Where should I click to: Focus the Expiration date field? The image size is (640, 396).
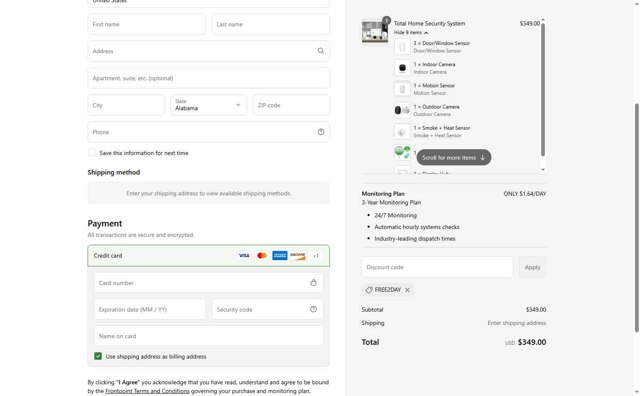pyautogui.click(x=150, y=309)
